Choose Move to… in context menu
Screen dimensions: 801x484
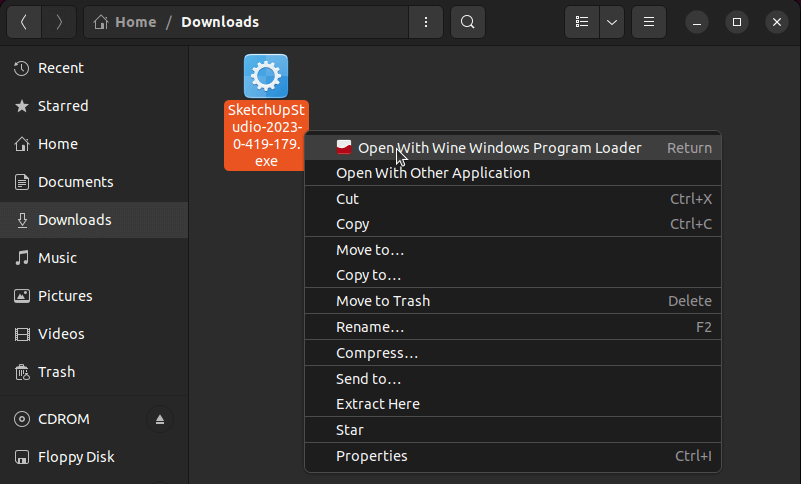[513, 250]
